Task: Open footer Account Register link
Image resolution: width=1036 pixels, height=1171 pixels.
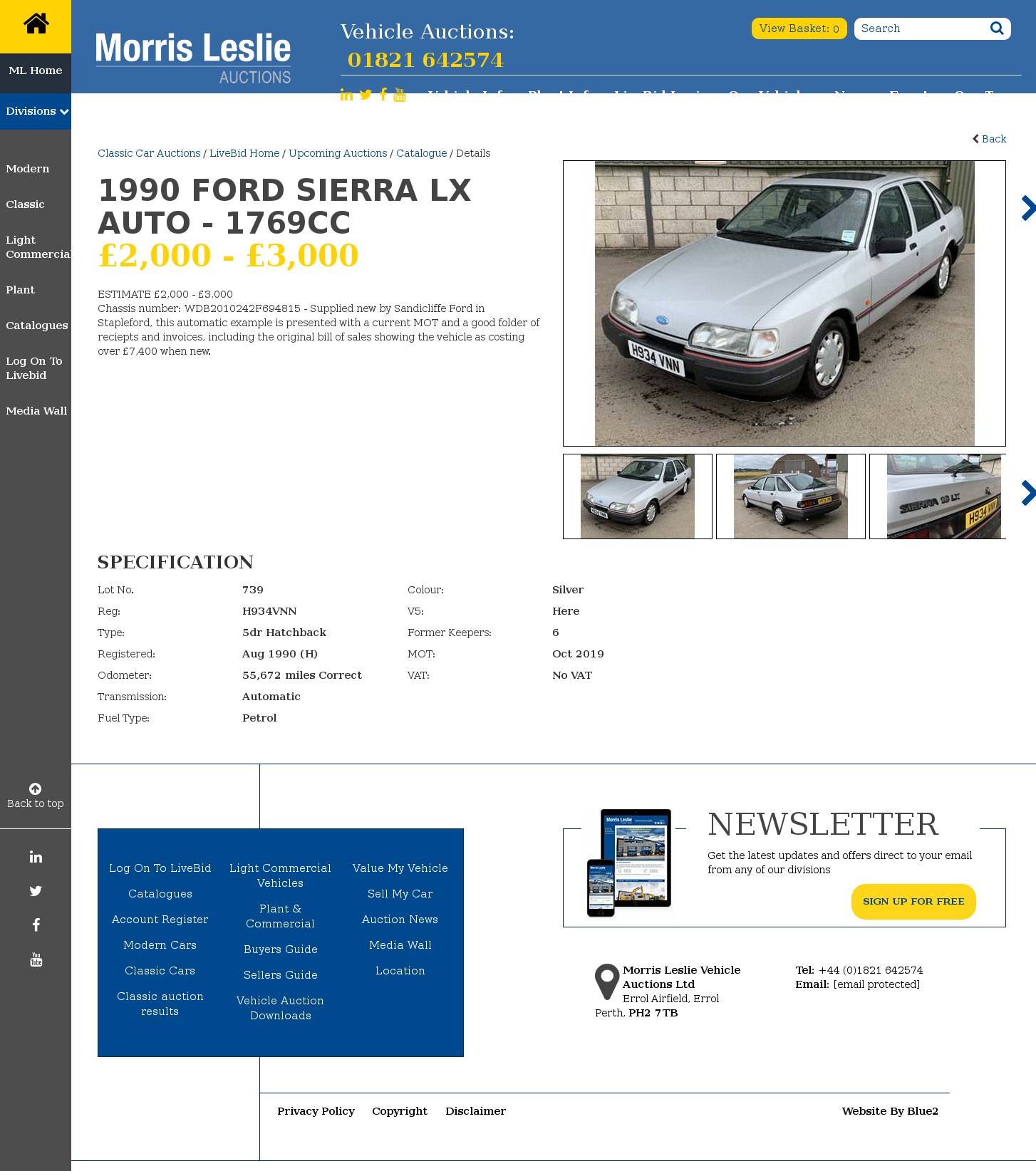Action: 160,920
